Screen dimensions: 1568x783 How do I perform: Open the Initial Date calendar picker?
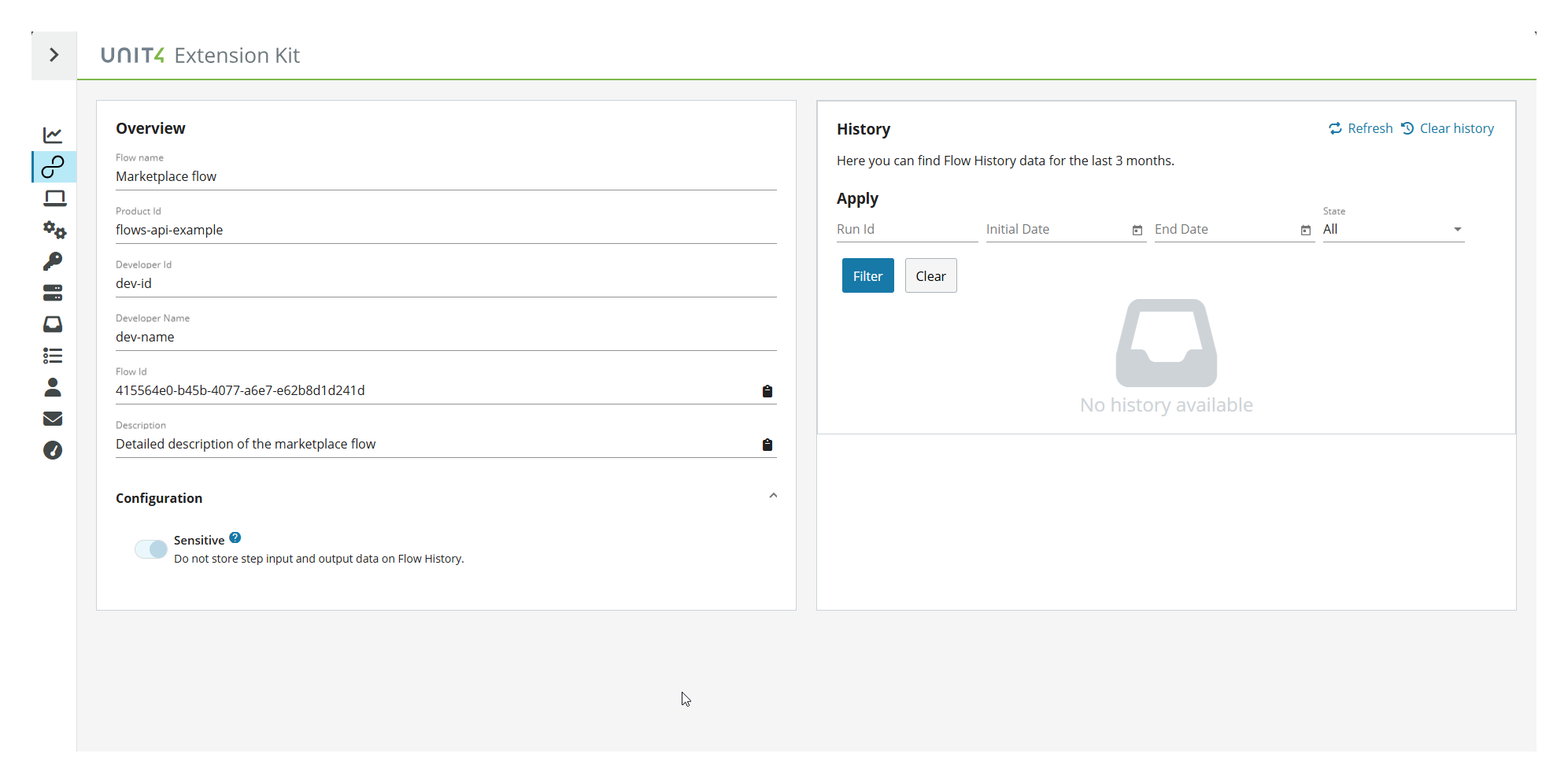tap(1137, 230)
